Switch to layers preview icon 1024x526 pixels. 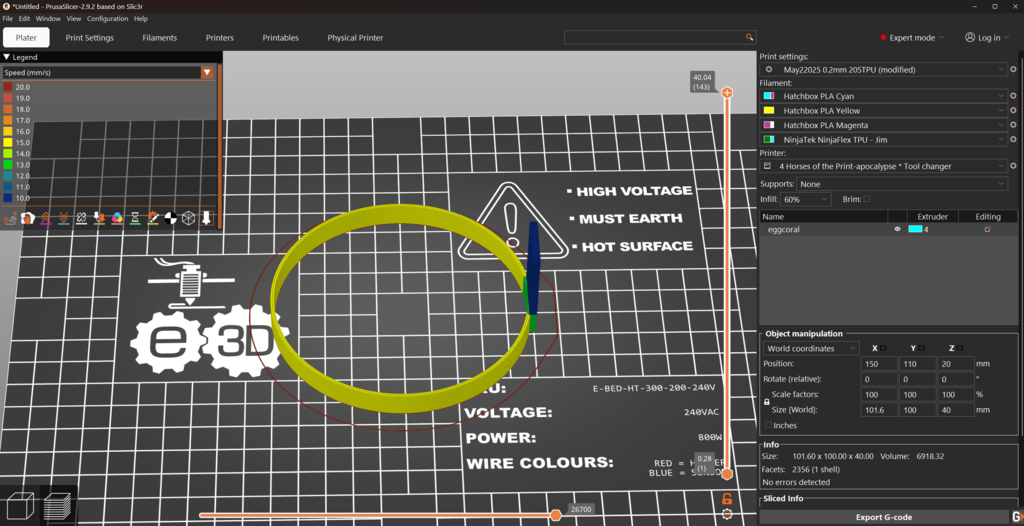pos(57,506)
